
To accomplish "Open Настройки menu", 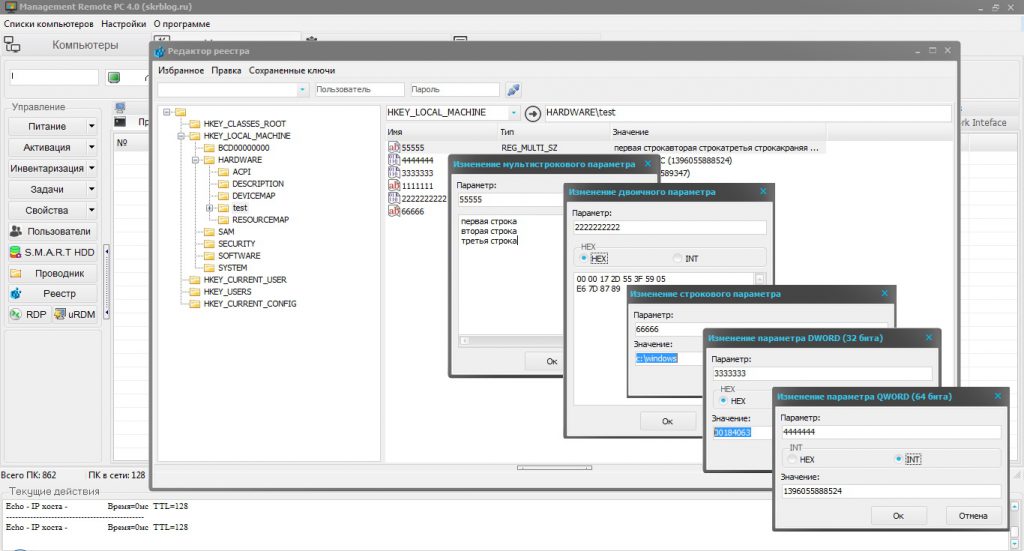I will 123,24.
